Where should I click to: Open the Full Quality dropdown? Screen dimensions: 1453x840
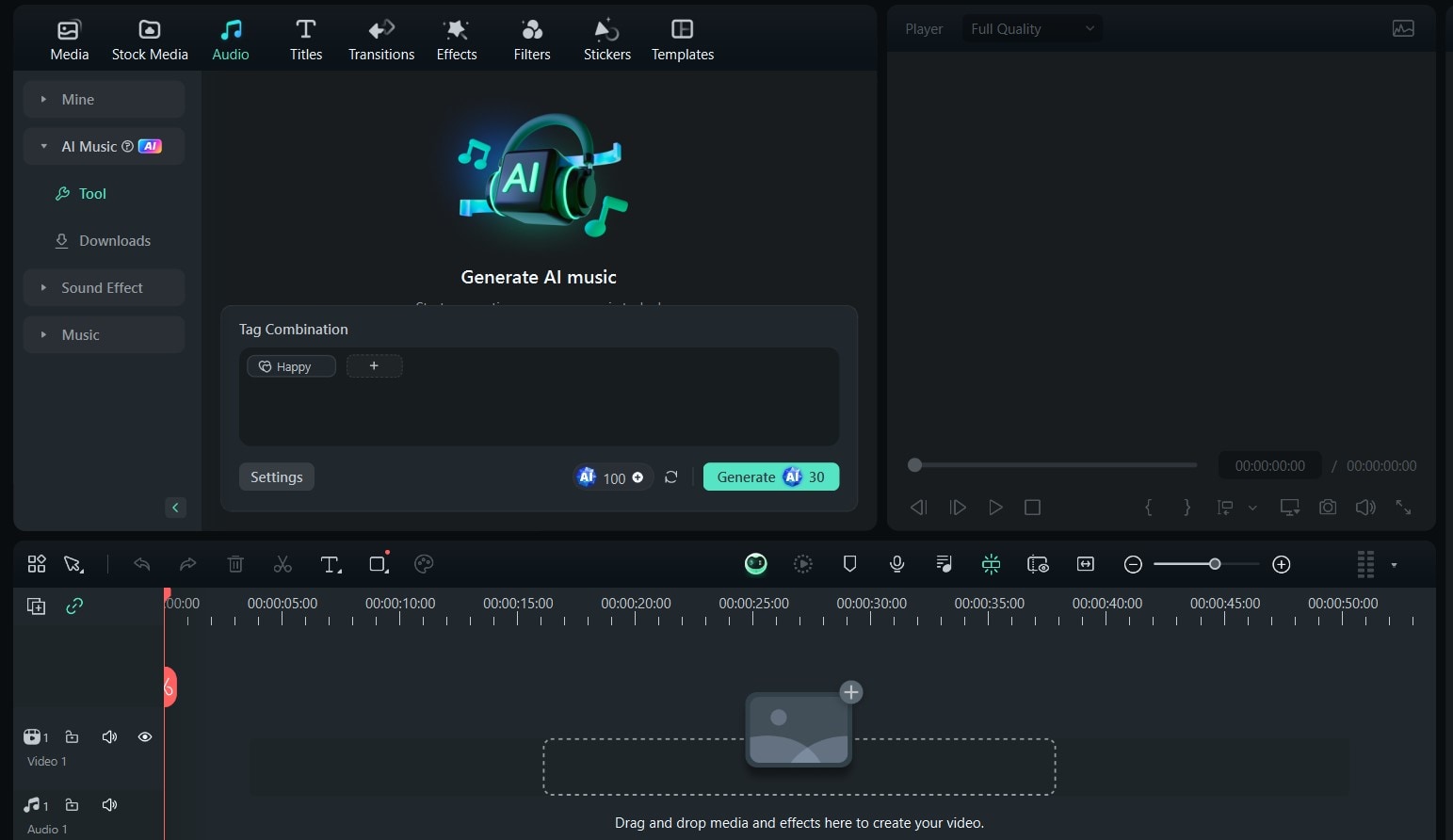[1031, 29]
